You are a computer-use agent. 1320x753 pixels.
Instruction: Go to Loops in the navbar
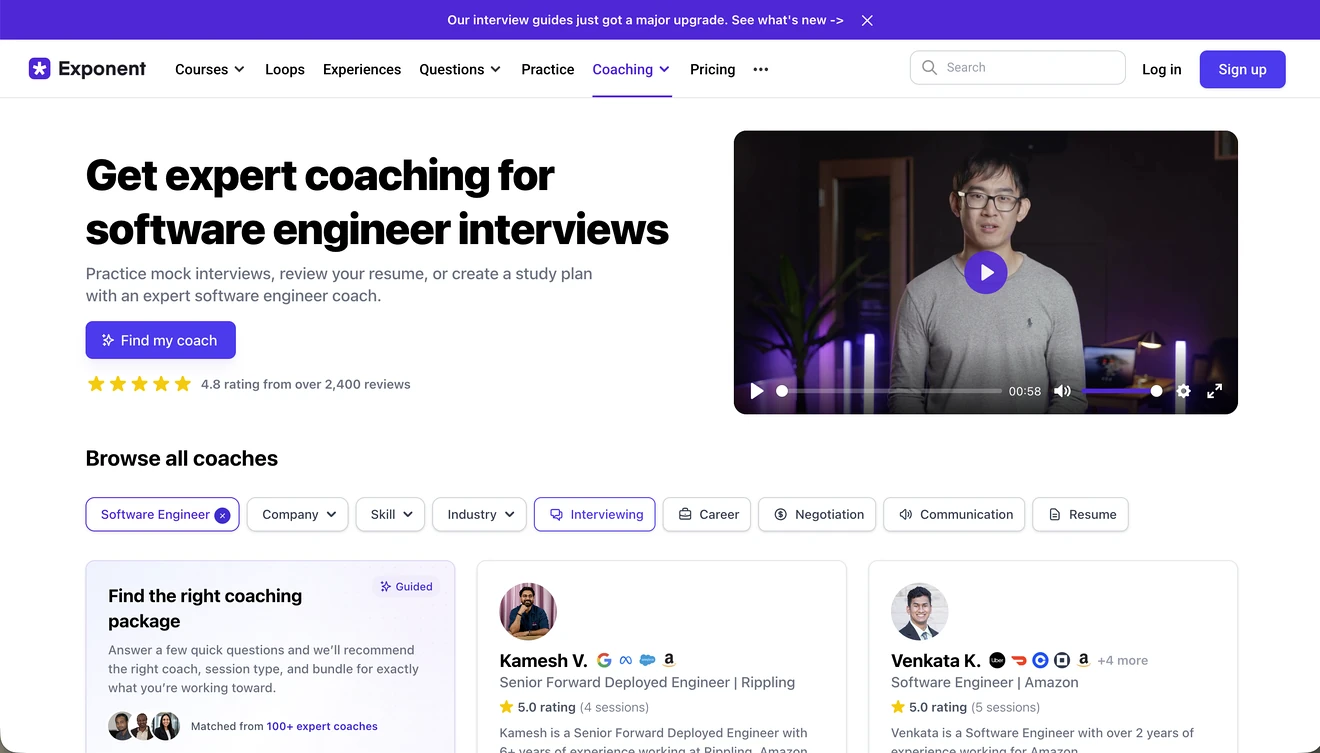(285, 69)
